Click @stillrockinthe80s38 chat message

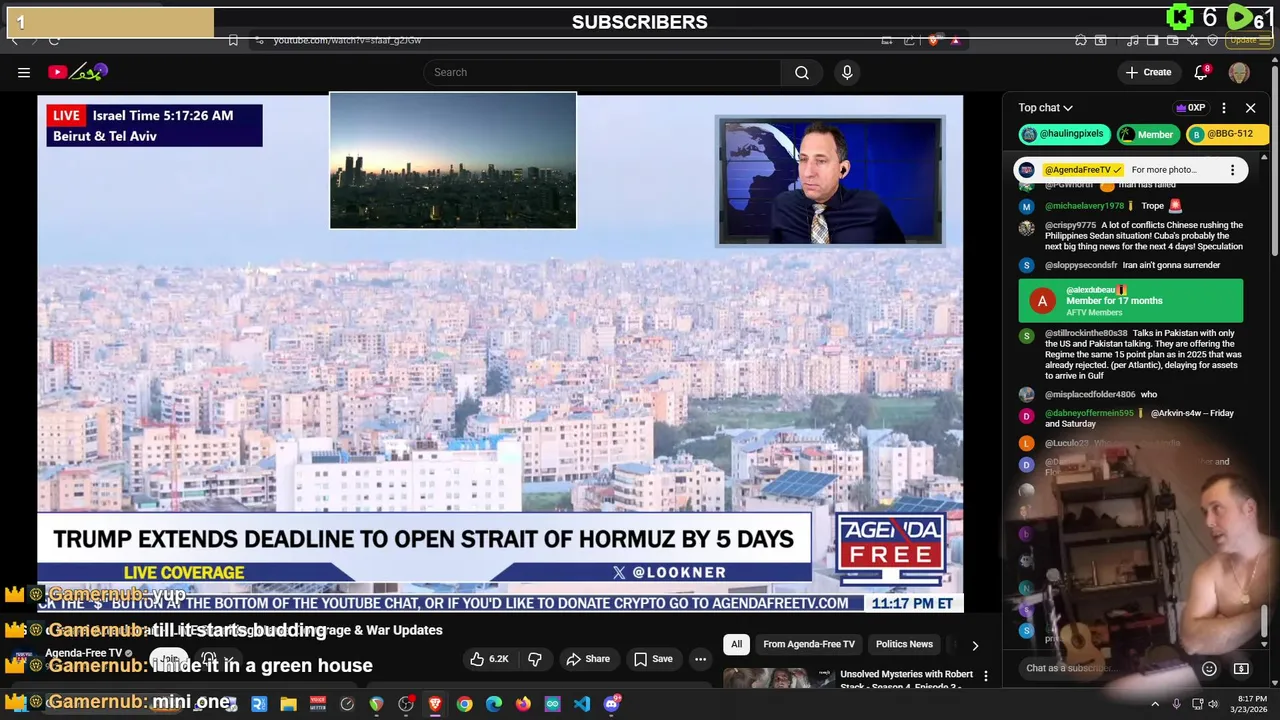tap(1132, 354)
